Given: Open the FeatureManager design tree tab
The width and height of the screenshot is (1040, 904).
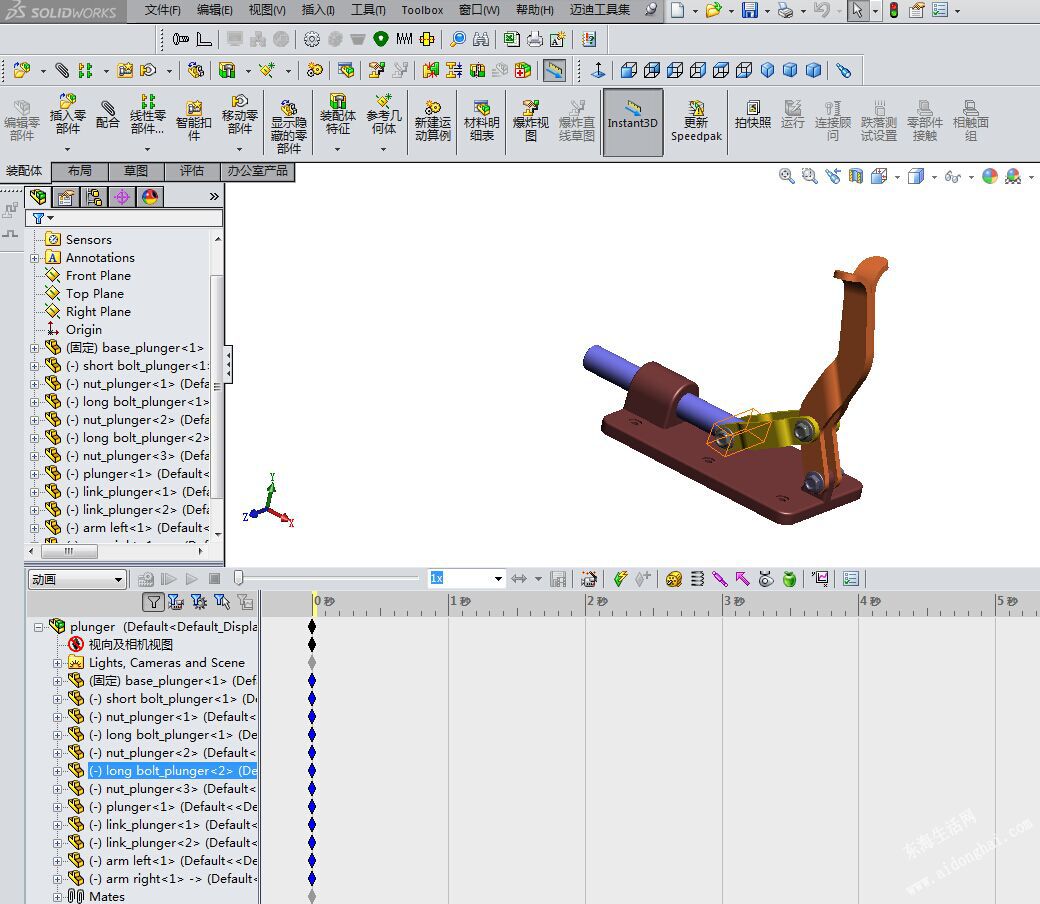Looking at the screenshot, I should pyautogui.click(x=38, y=197).
